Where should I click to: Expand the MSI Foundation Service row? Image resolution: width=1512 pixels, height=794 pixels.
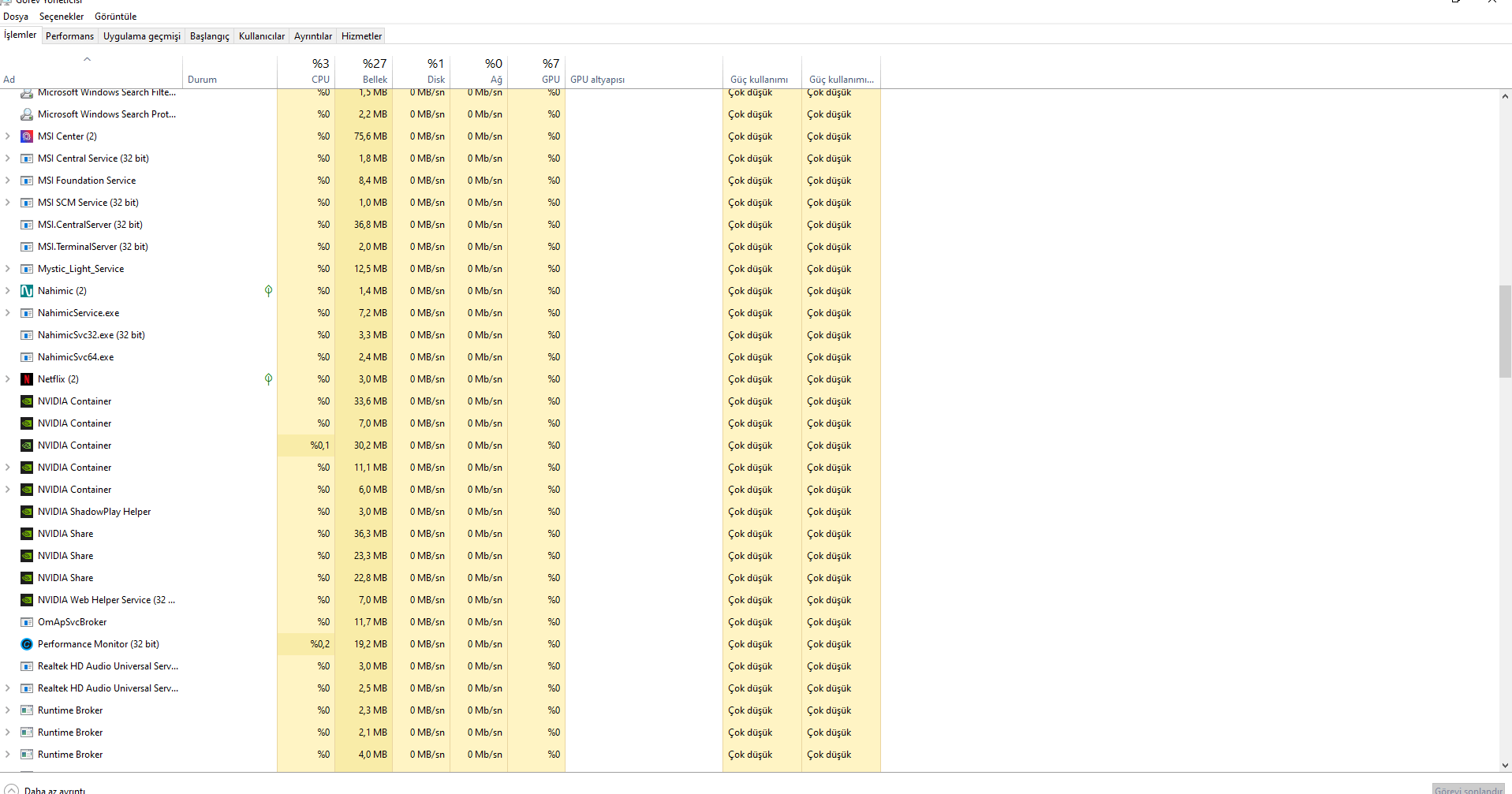pos(8,181)
